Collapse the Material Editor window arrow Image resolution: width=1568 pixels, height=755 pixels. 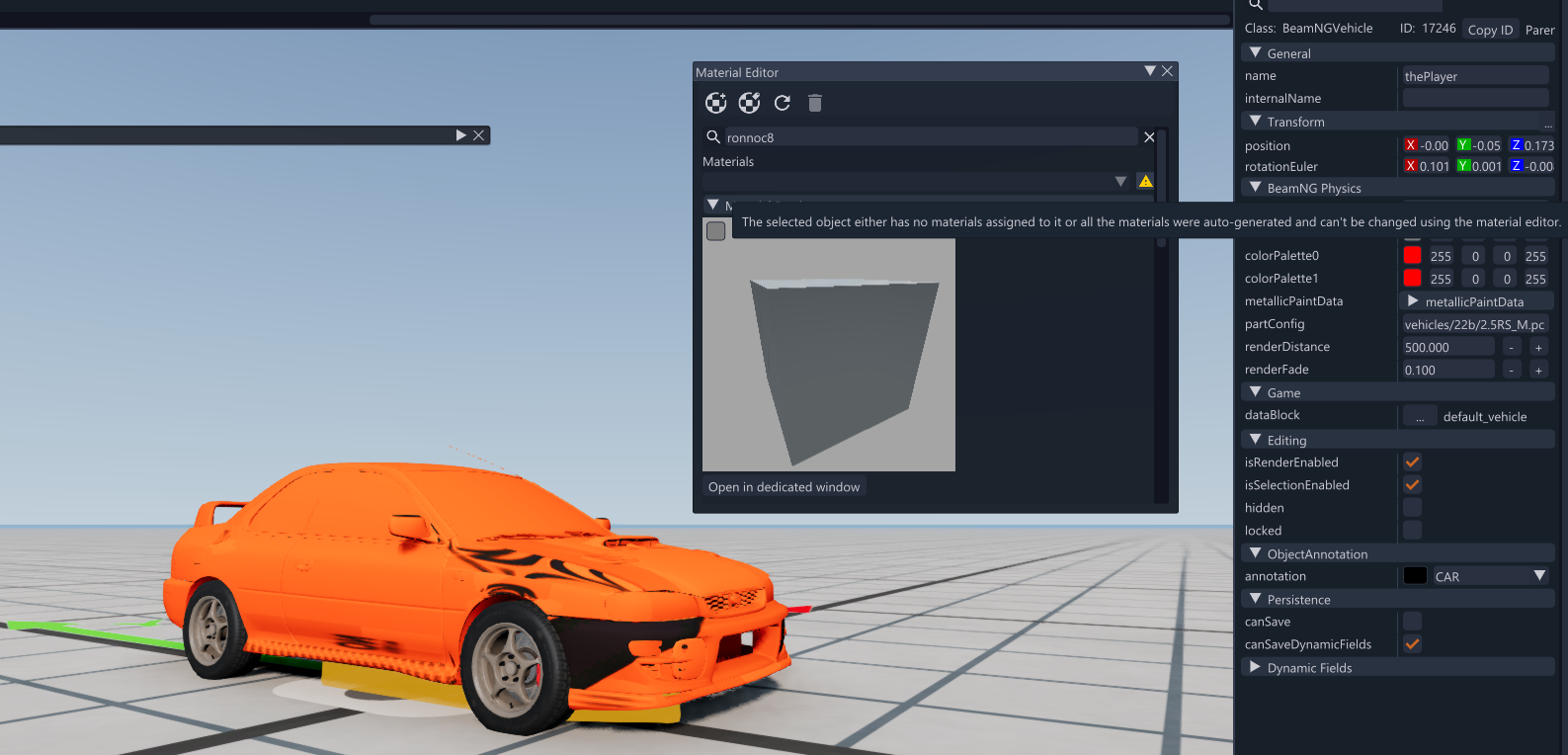pyautogui.click(x=1150, y=71)
